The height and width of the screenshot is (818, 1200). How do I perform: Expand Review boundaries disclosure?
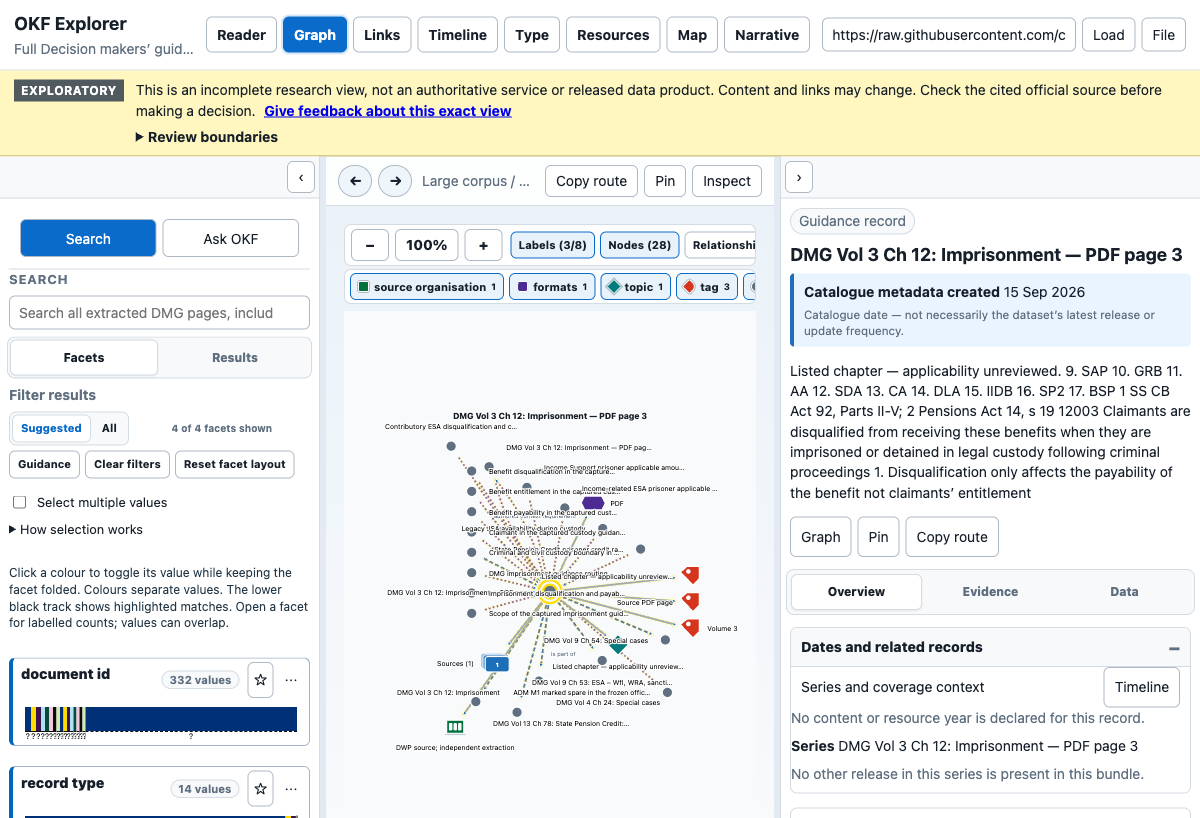pos(207,137)
